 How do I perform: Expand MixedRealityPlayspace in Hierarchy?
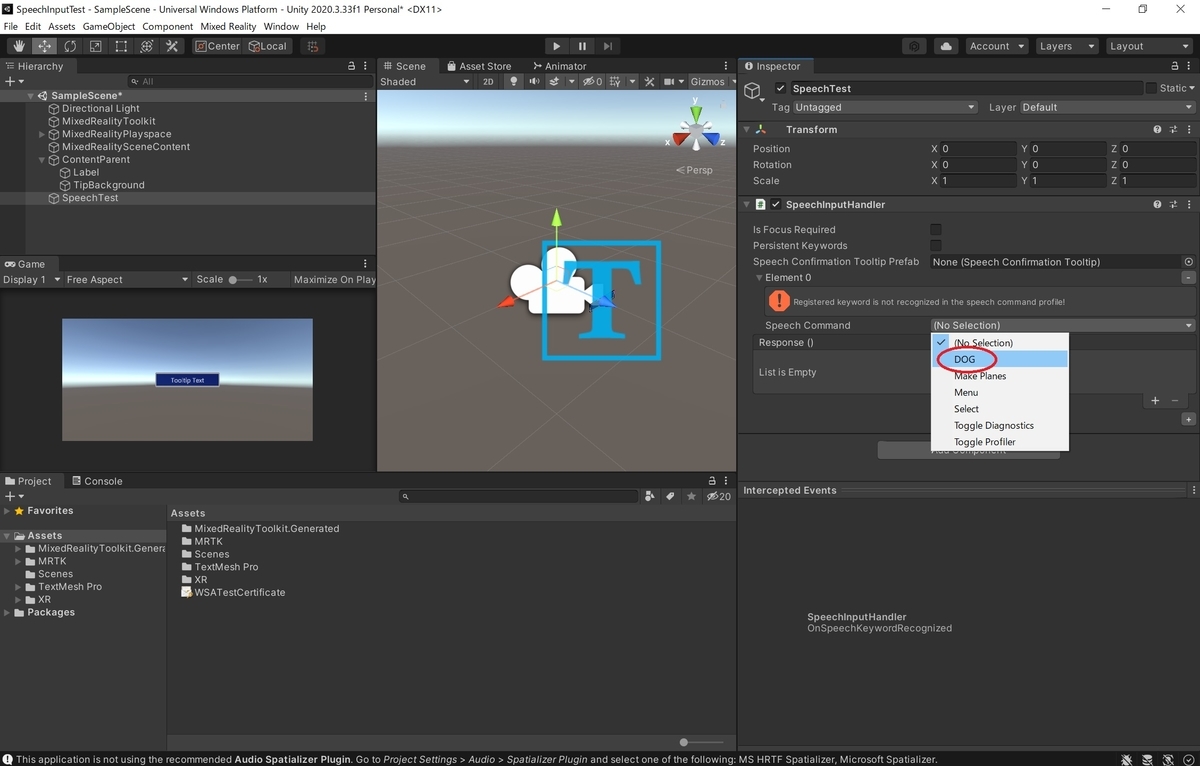[42, 134]
